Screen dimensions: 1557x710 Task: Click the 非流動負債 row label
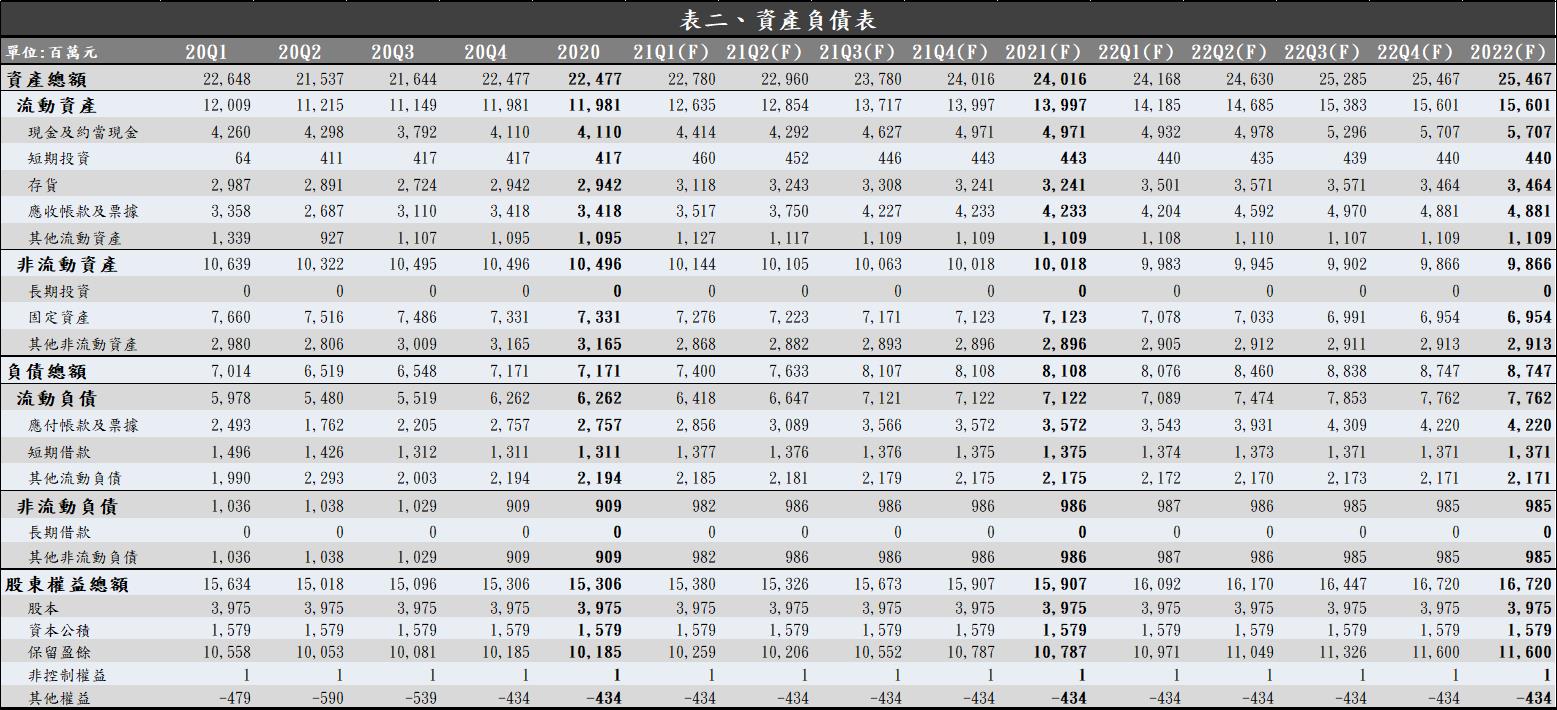(x=67, y=506)
